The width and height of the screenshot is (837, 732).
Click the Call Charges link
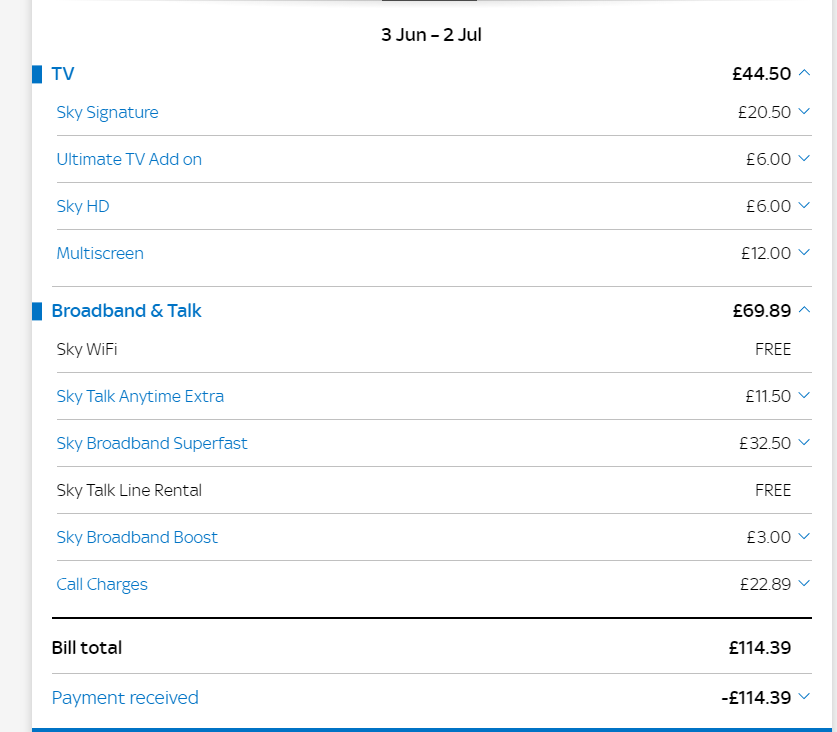(102, 584)
